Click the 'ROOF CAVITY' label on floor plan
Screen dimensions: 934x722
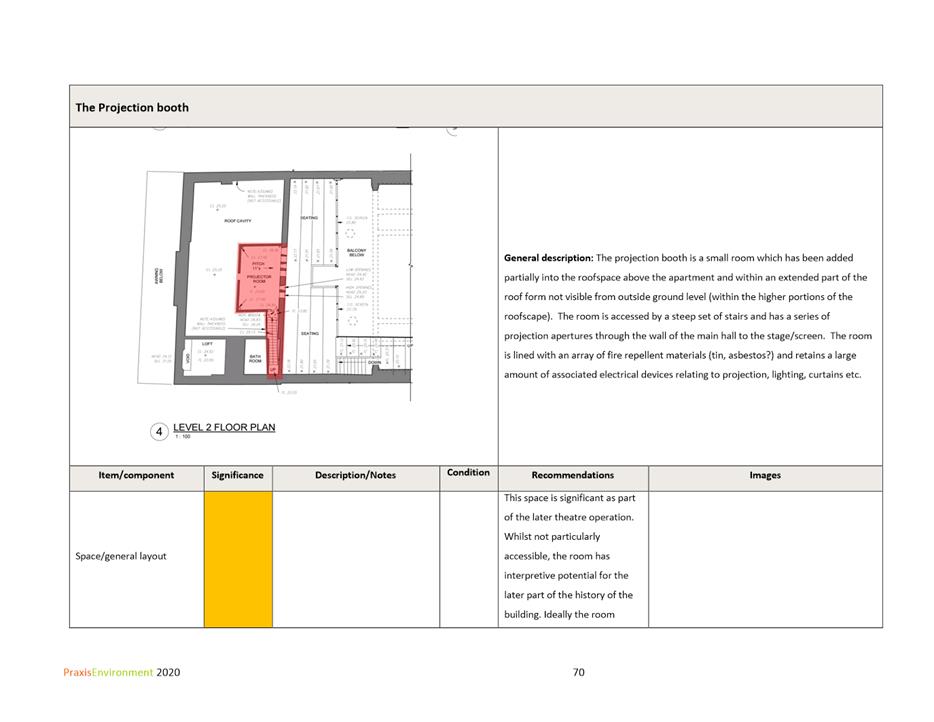click(x=238, y=221)
